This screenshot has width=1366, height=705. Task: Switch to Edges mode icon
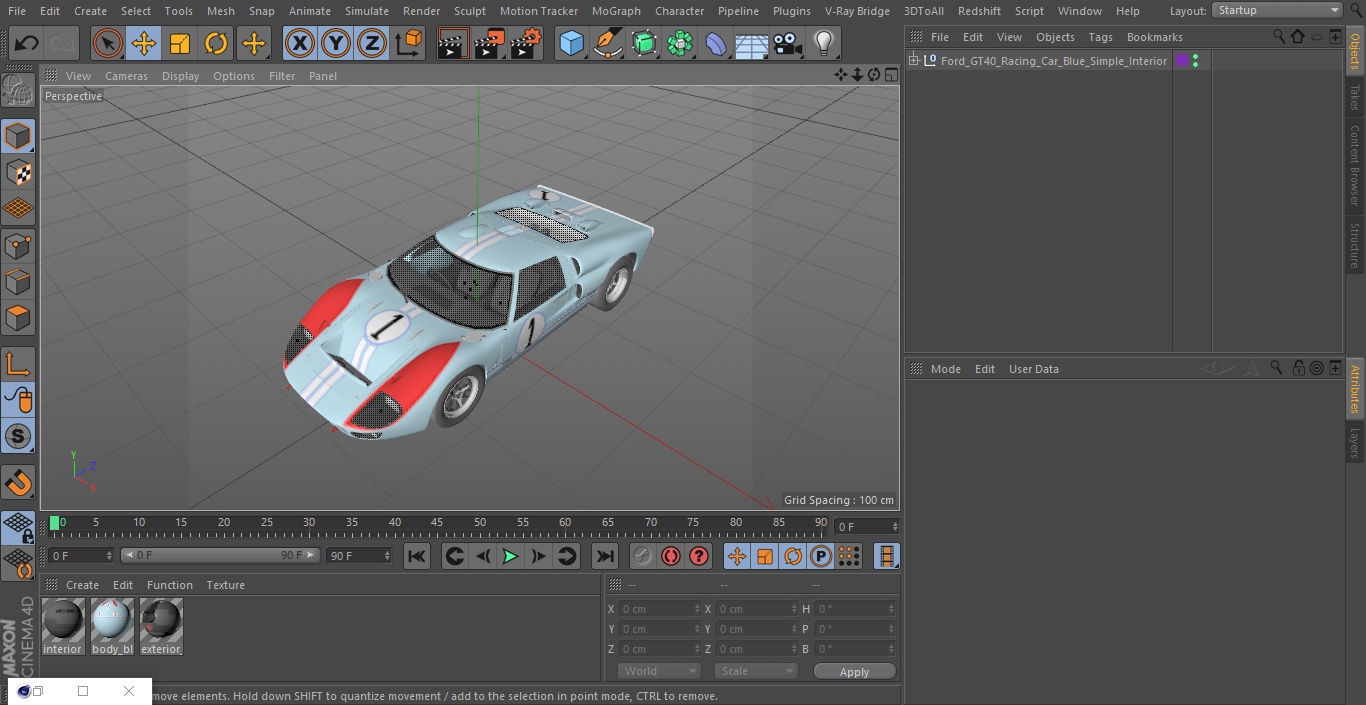[x=18, y=282]
